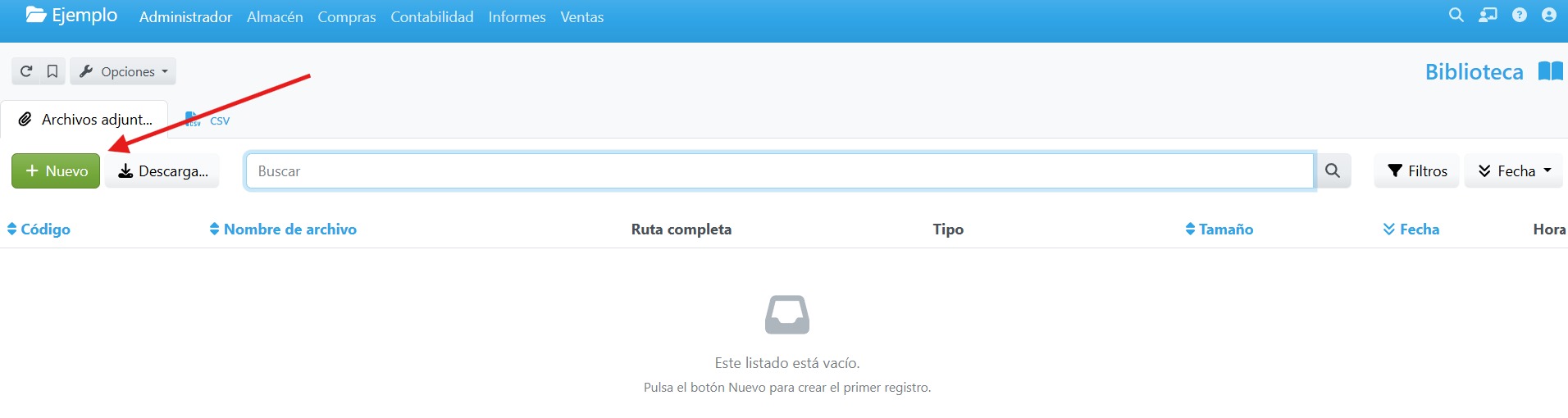Open the Compras menu

(347, 16)
